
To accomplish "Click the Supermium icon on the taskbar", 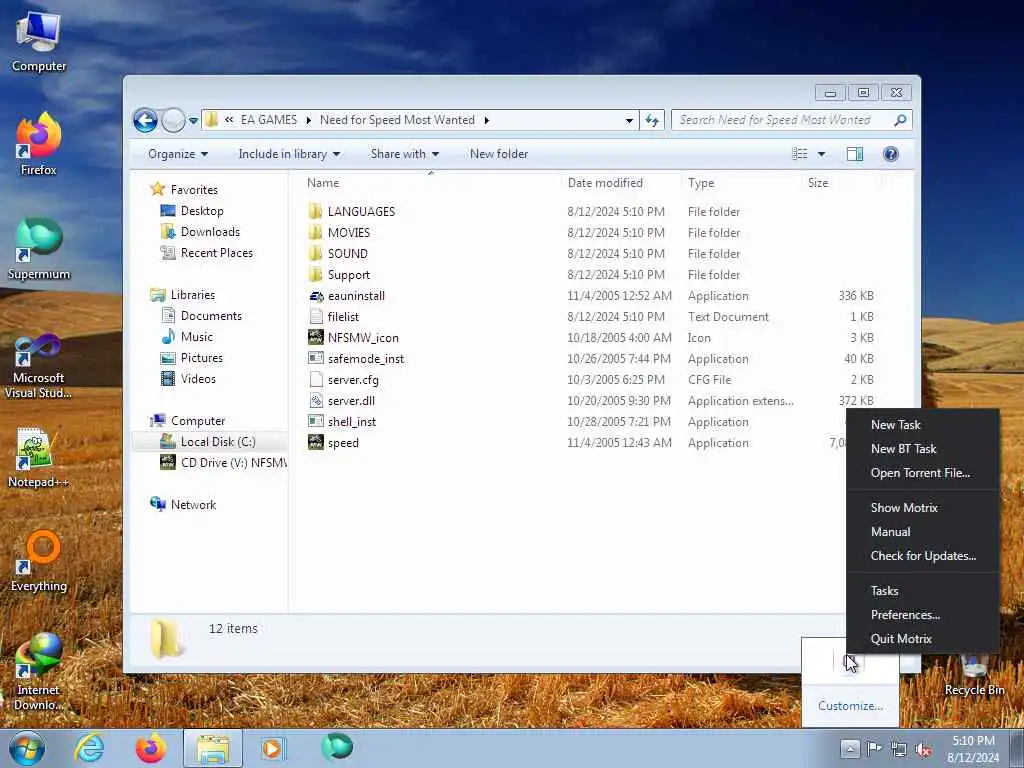I will 337,748.
